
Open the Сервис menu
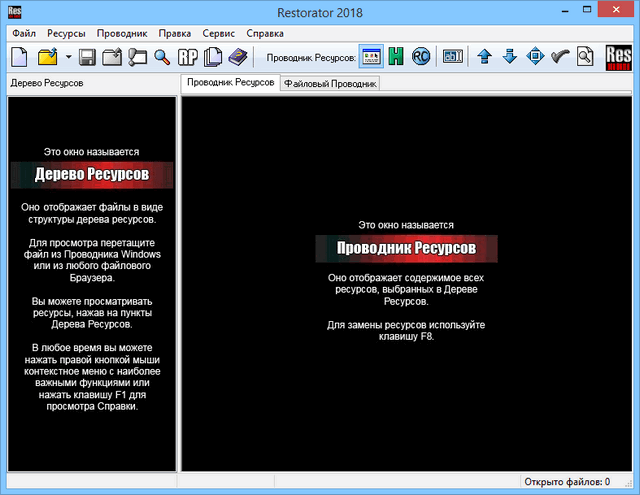218,33
